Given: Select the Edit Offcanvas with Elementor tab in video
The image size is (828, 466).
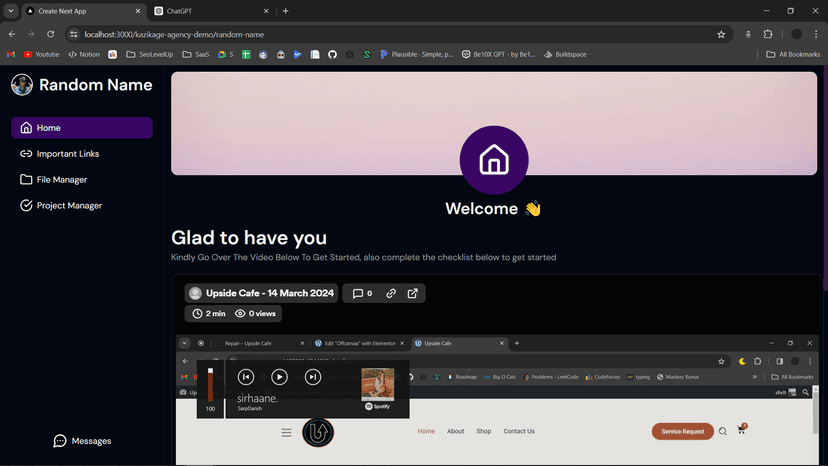Looking at the screenshot, I should [x=359, y=343].
